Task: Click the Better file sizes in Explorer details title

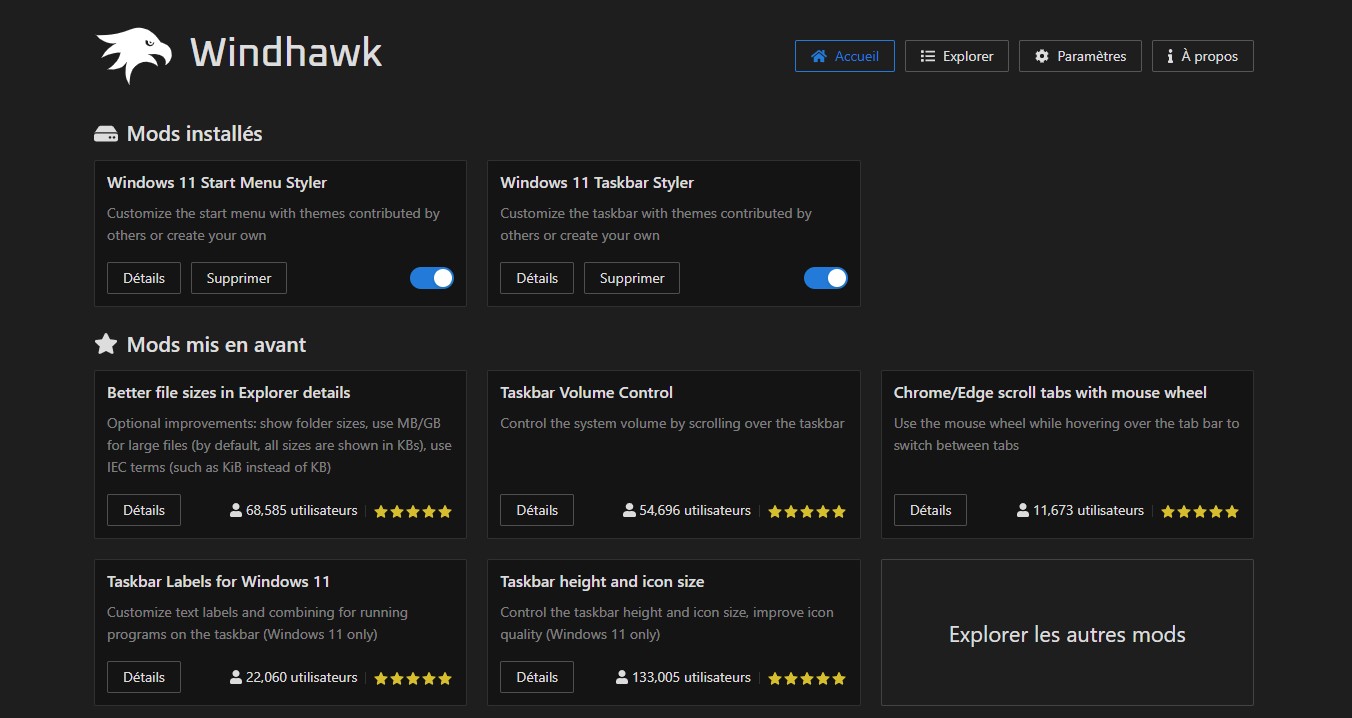Action: pyautogui.click(x=229, y=393)
